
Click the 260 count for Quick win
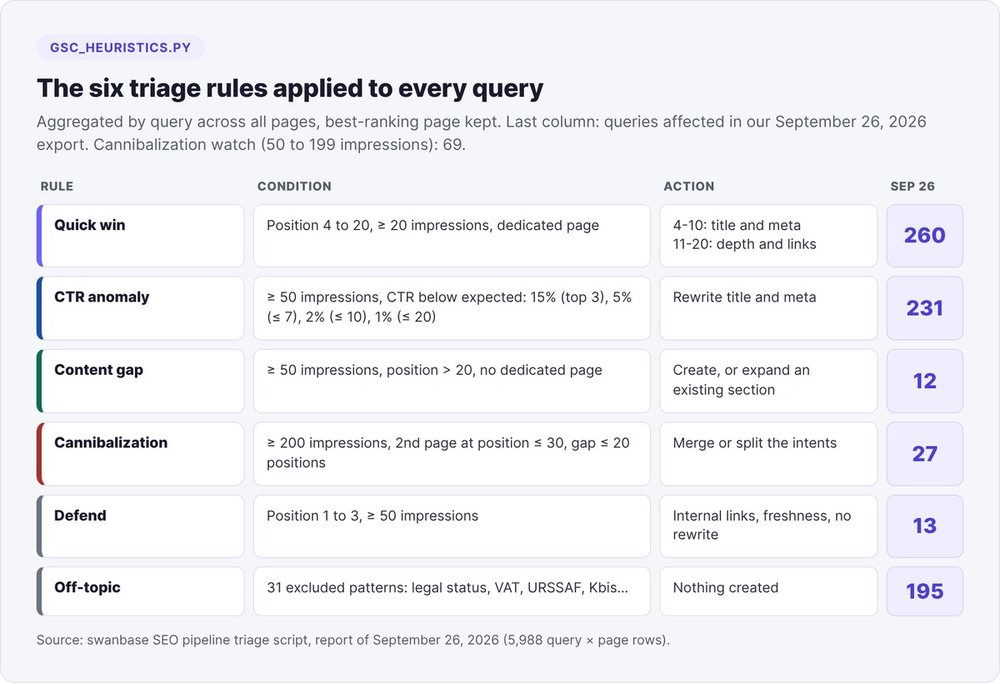[x=925, y=235]
